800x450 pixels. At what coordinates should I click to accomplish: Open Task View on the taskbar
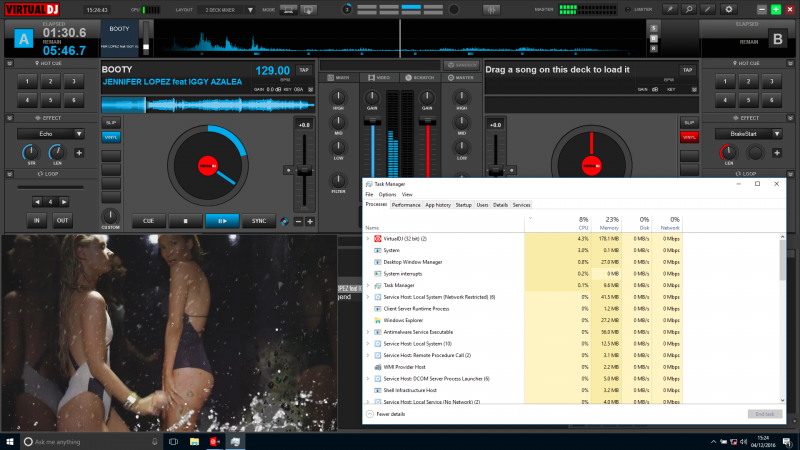(x=173, y=441)
